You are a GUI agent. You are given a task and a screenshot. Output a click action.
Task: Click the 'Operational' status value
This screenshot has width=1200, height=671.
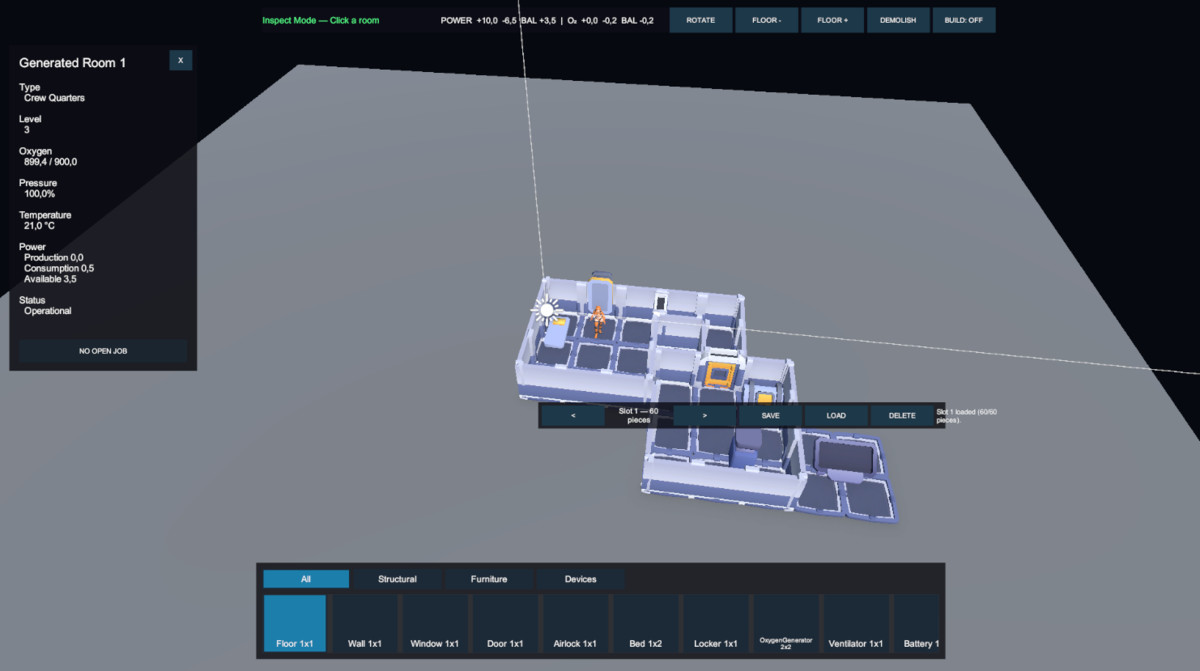point(48,311)
